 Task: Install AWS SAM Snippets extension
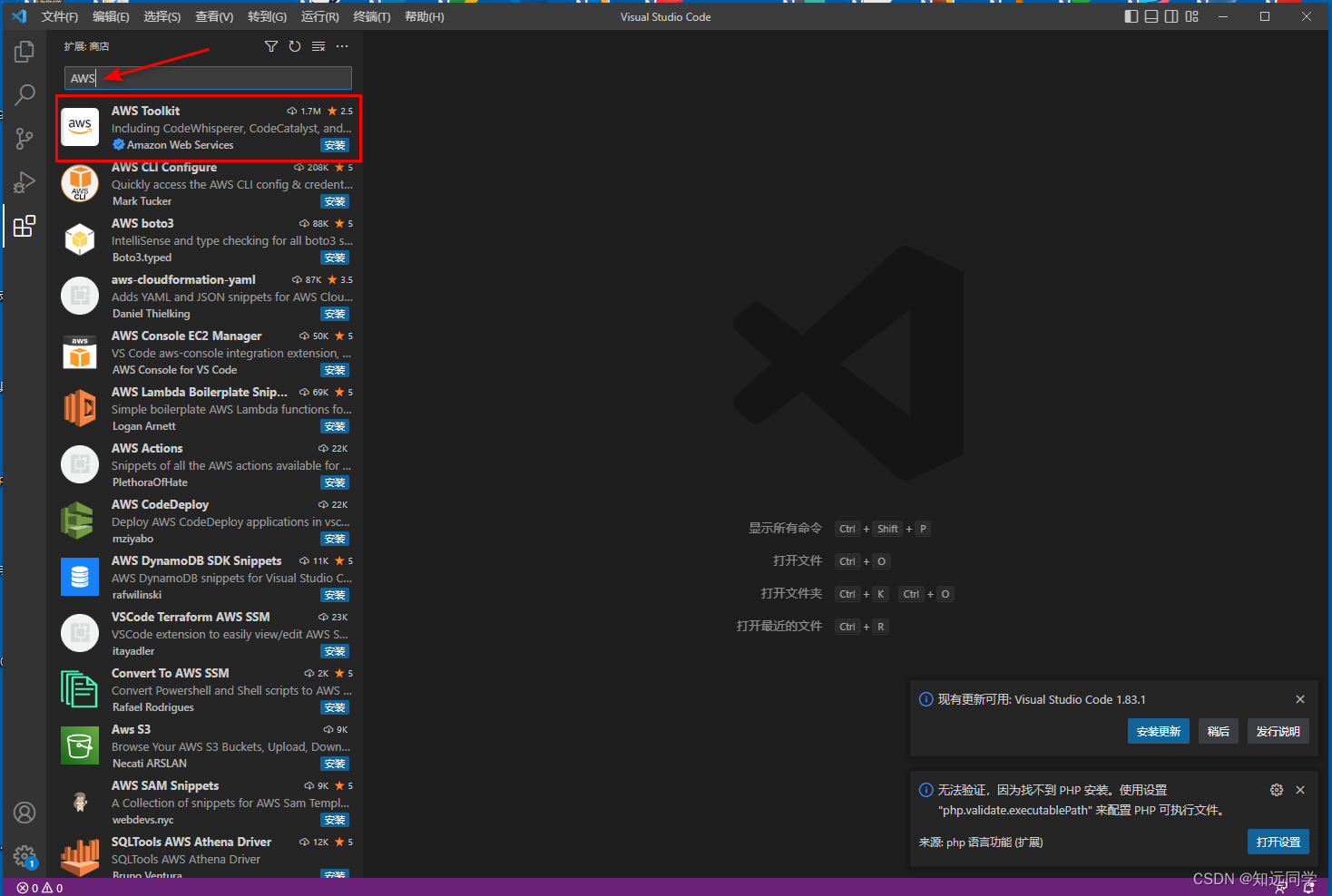335,820
